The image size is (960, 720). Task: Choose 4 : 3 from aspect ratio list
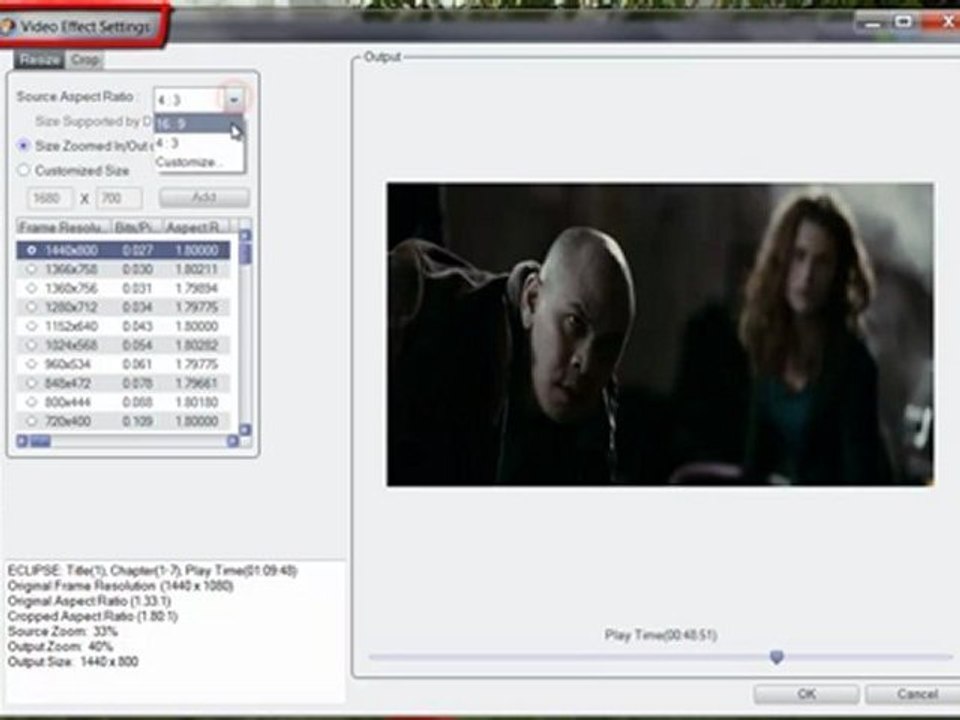click(x=198, y=143)
